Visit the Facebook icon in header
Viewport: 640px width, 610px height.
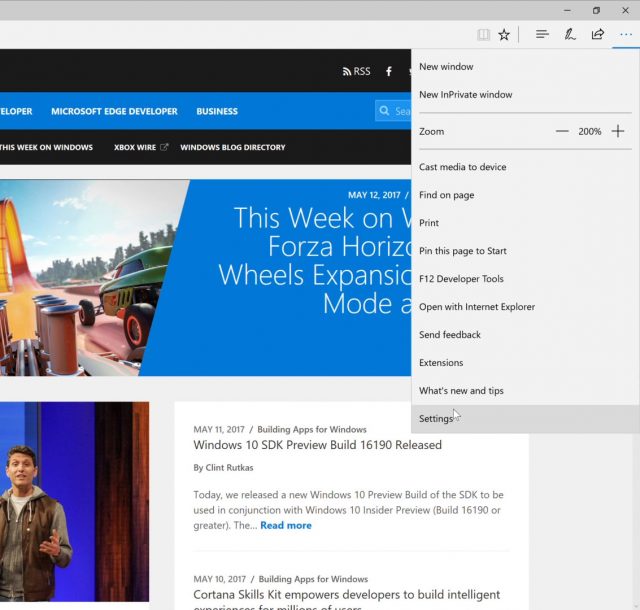tap(389, 71)
